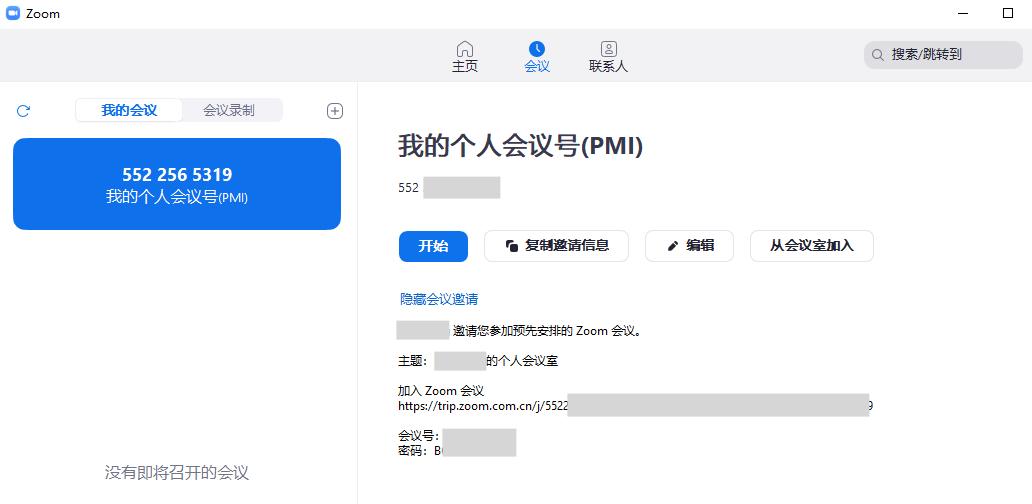Hide invitation via 隐藏会议邀请 link
Viewport: 1032px width, 504px height.
coord(439,299)
